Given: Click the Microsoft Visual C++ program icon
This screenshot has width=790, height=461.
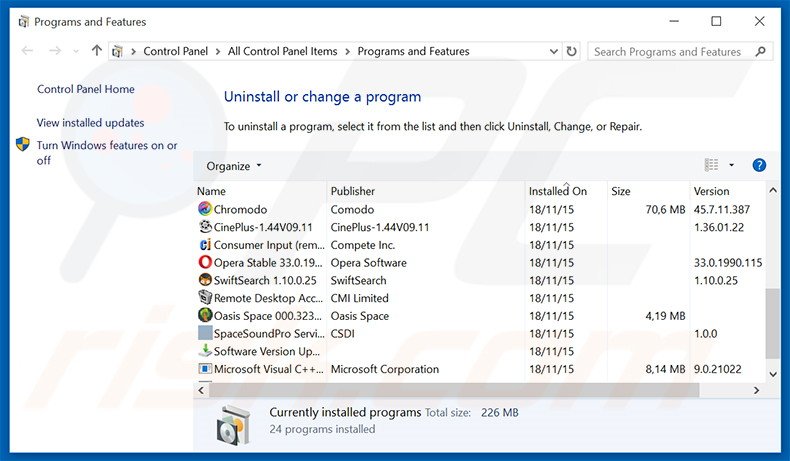Looking at the screenshot, I should [x=205, y=369].
